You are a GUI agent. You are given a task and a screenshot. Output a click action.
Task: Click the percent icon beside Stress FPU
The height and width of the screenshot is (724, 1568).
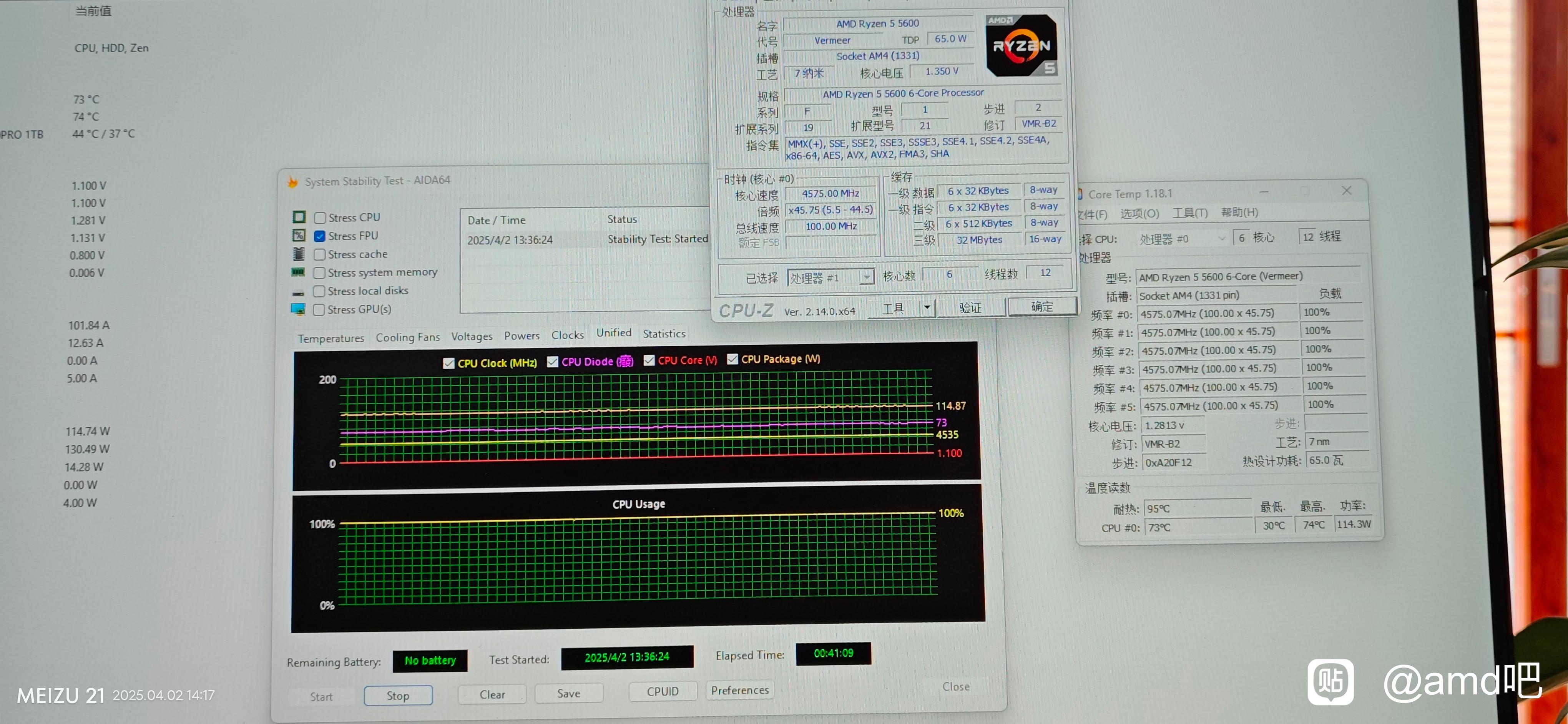point(299,236)
